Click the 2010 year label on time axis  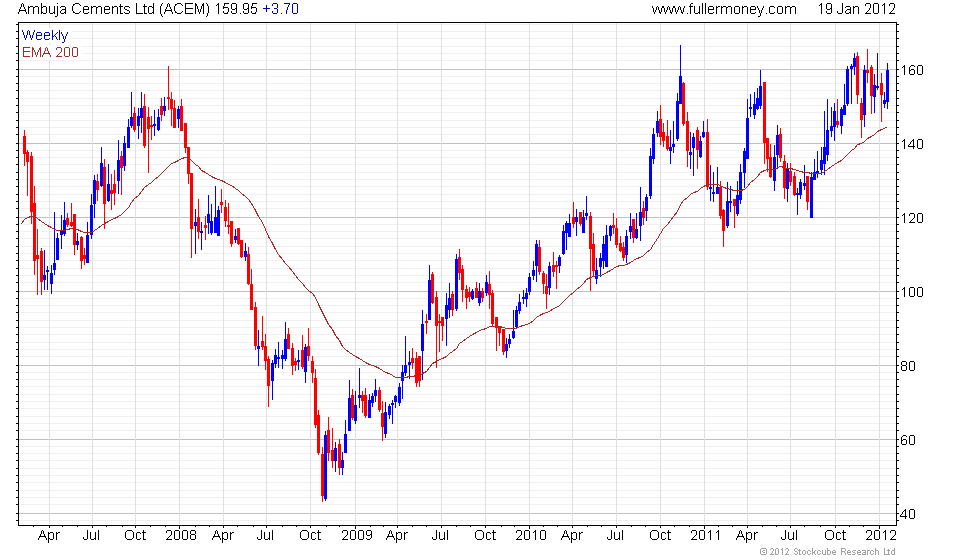click(x=531, y=536)
